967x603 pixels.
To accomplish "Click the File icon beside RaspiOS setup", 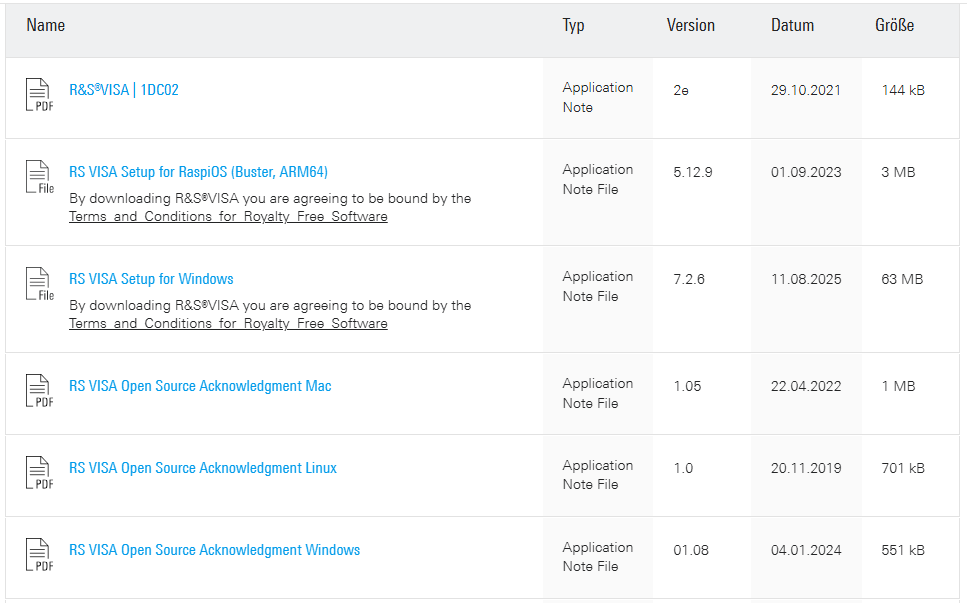I will click(x=39, y=176).
